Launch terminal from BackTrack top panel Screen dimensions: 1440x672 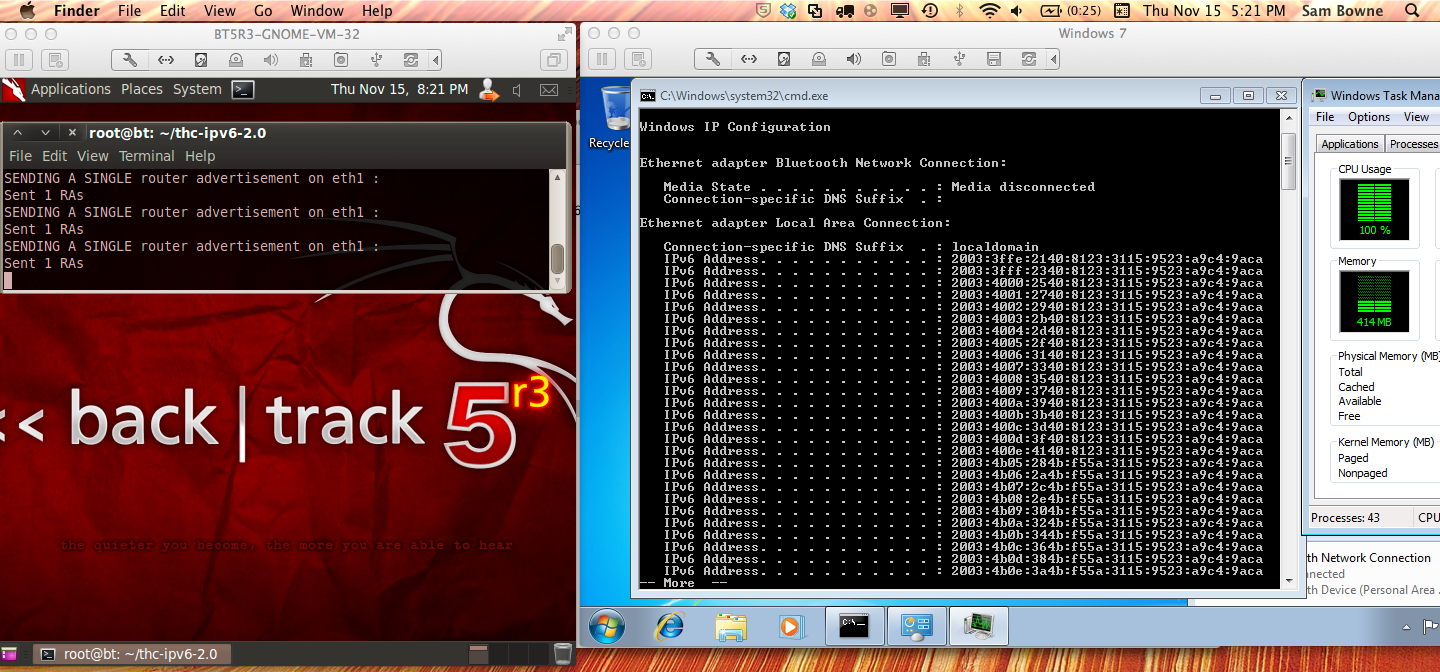click(243, 89)
